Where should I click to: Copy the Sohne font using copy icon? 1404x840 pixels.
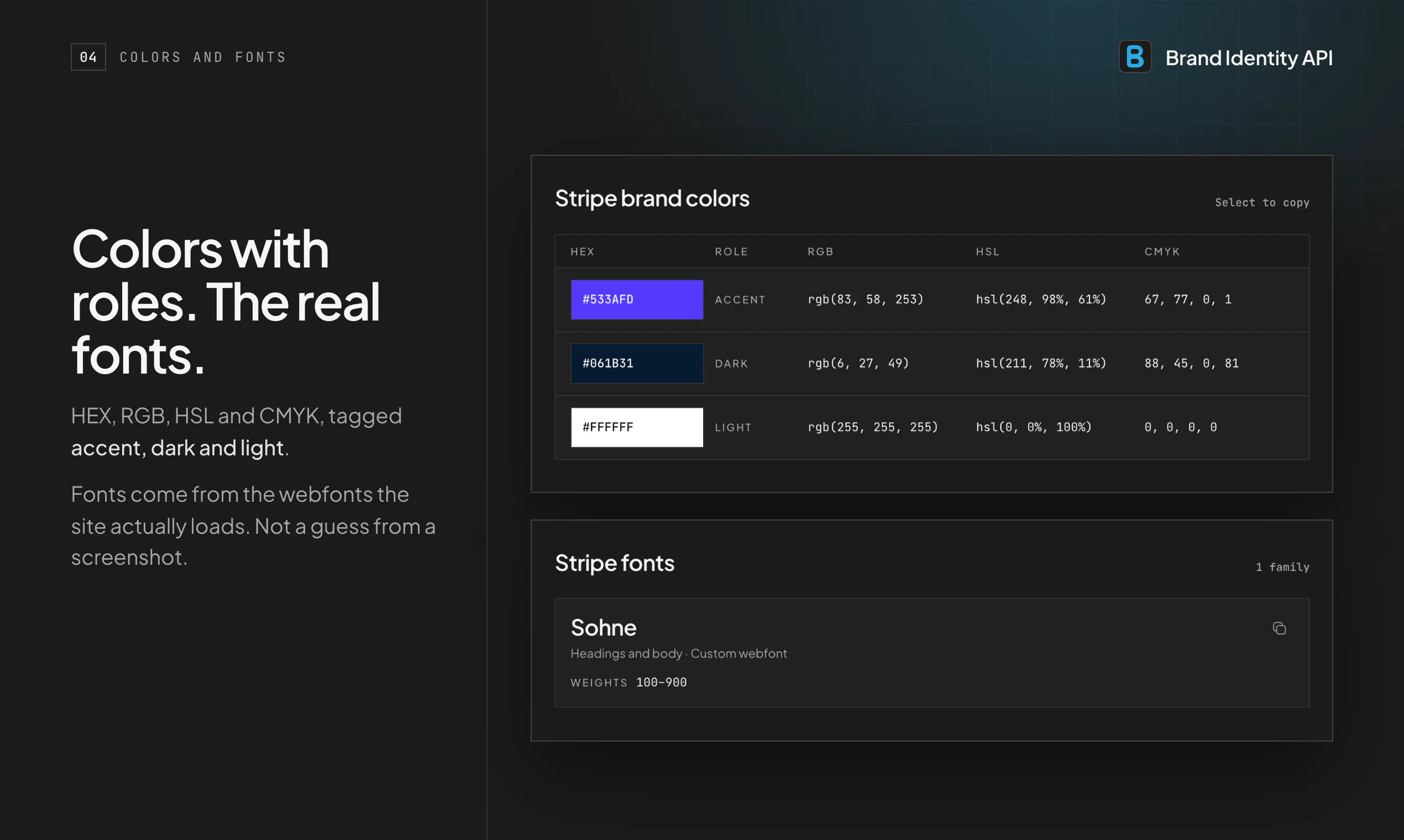point(1280,628)
